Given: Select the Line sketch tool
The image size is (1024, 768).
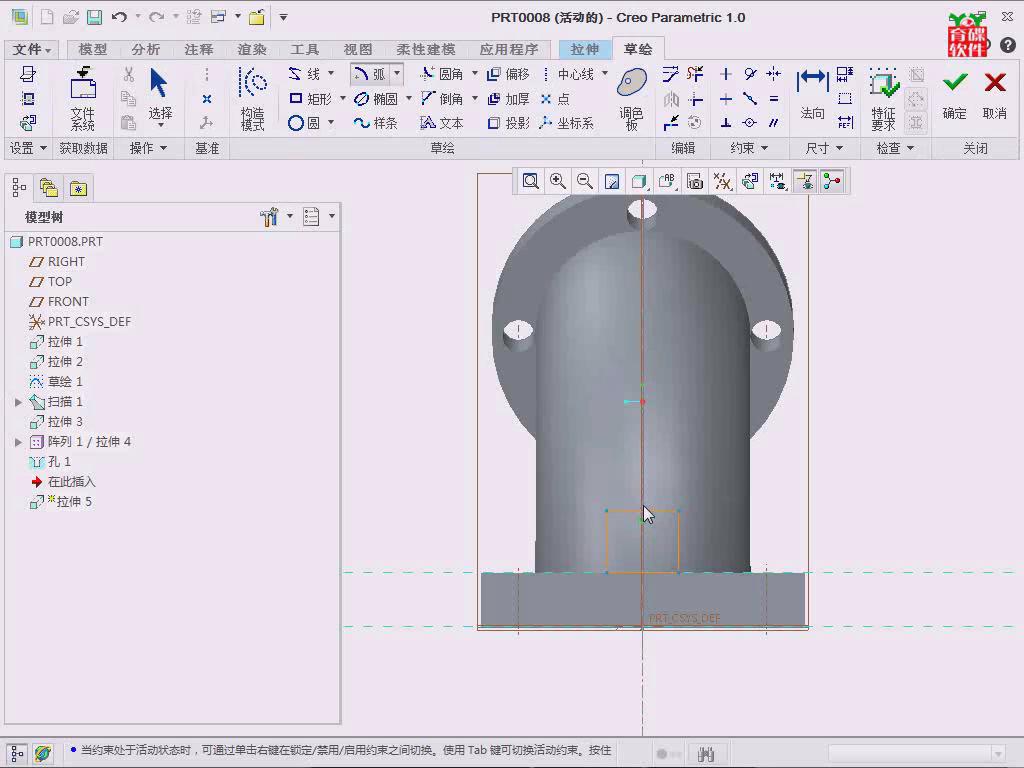Looking at the screenshot, I should click(x=304, y=74).
